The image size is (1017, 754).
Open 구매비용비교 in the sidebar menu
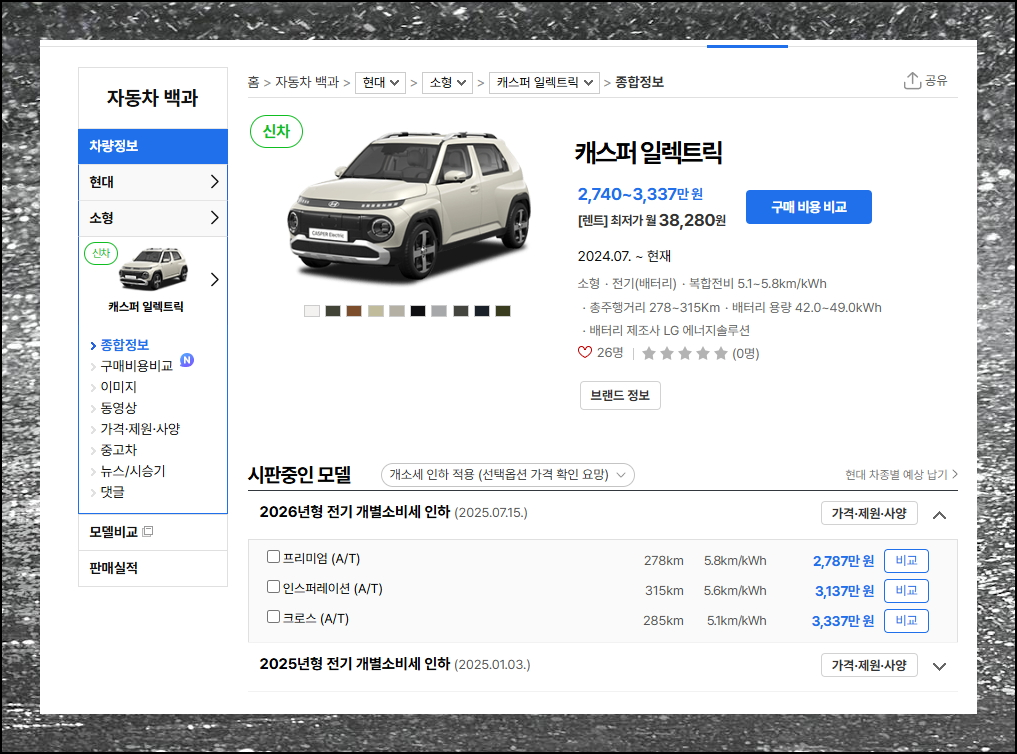point(136,366)
